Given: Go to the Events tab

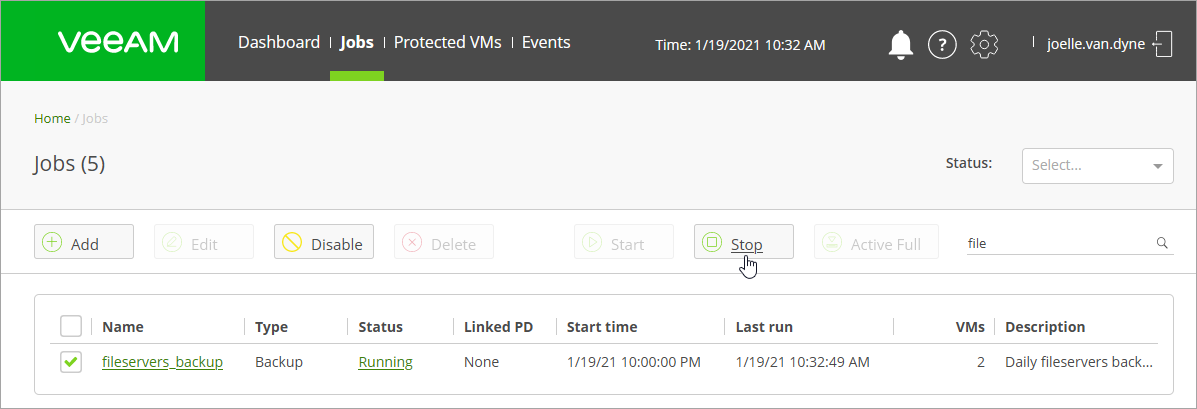Looking at the screenshot, I should 546,43.
